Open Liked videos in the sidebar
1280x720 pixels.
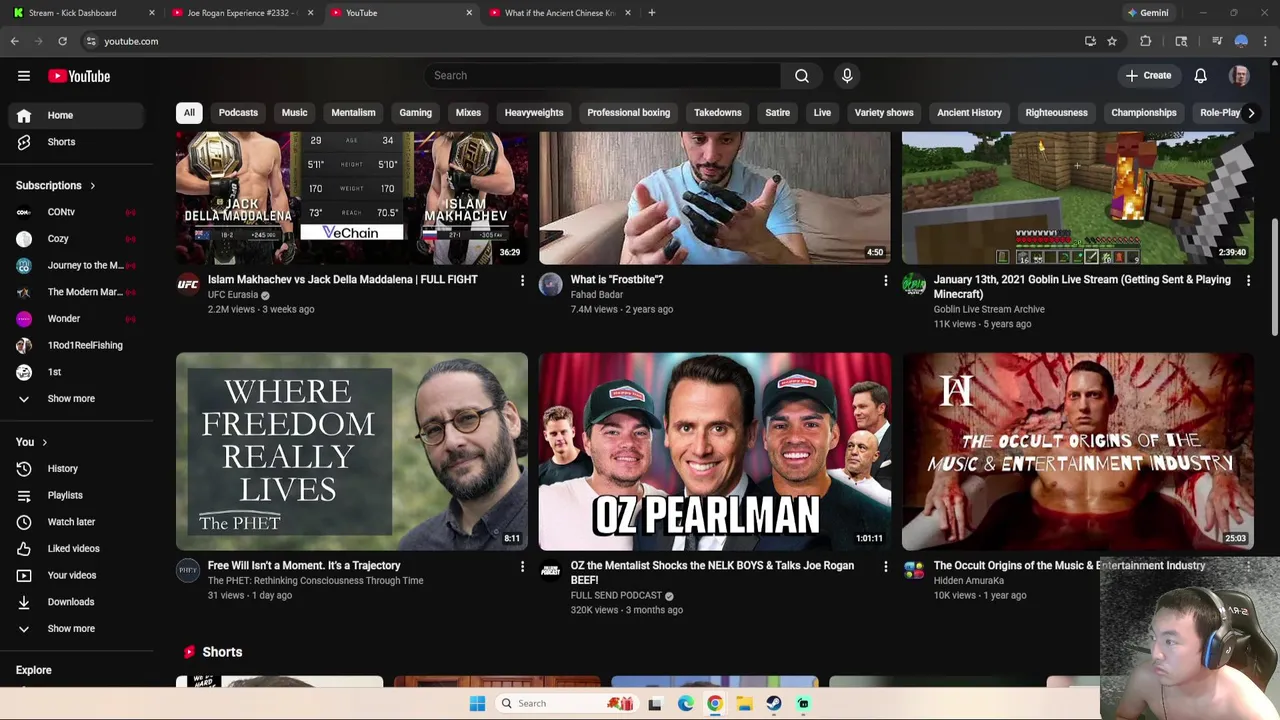coord(76,549)
